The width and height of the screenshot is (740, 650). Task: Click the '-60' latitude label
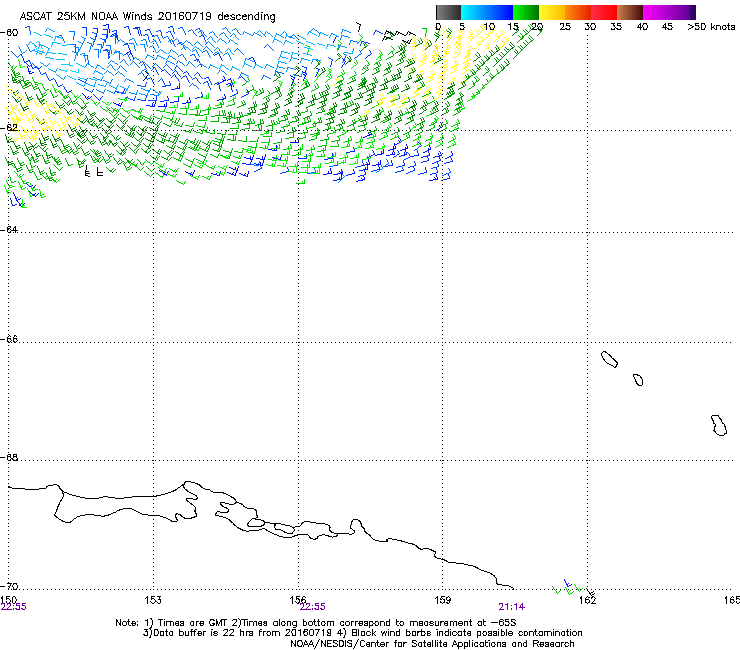[9, 32]
